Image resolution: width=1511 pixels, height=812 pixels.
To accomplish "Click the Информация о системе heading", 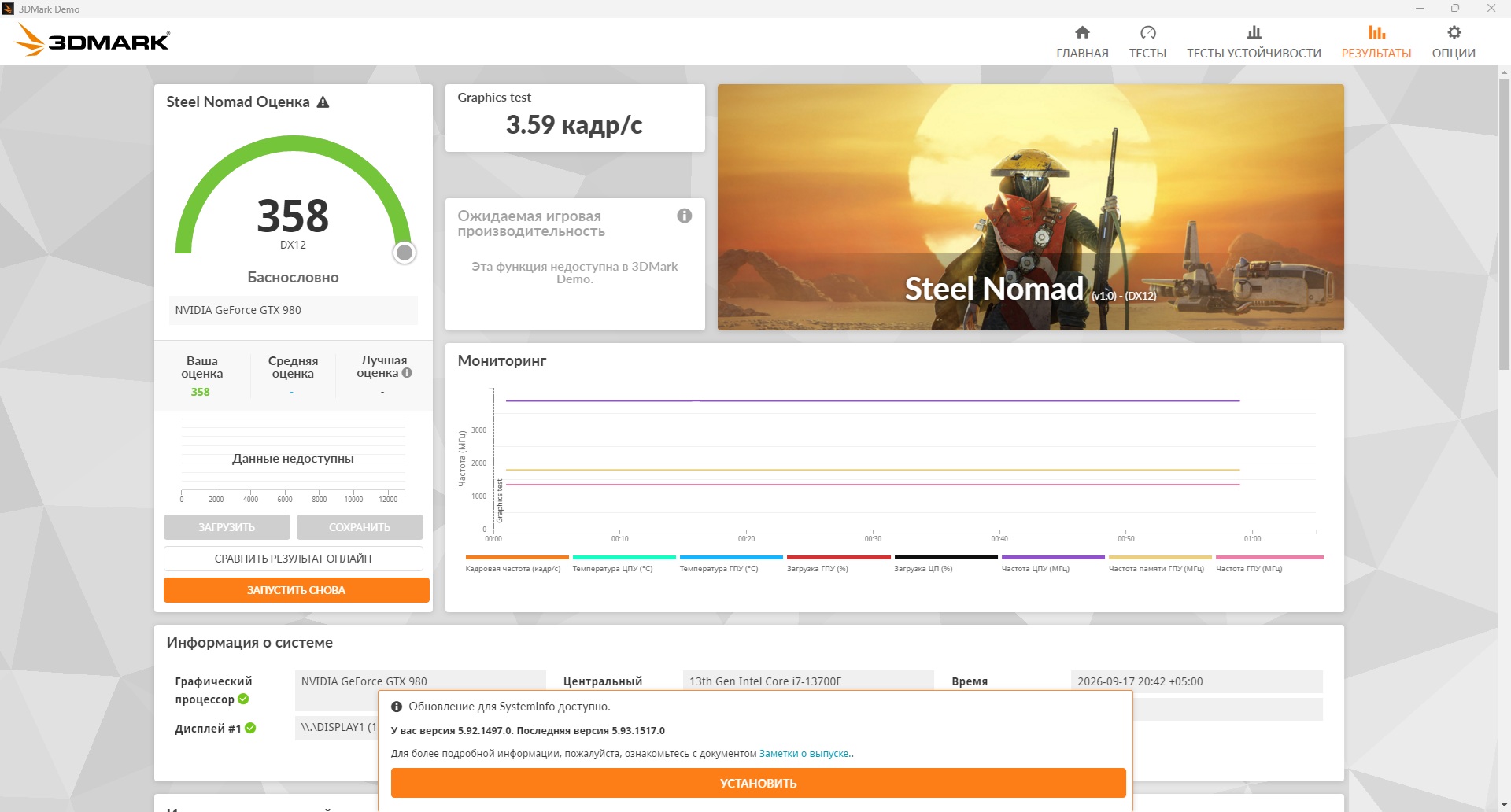I will coord(249,643).
